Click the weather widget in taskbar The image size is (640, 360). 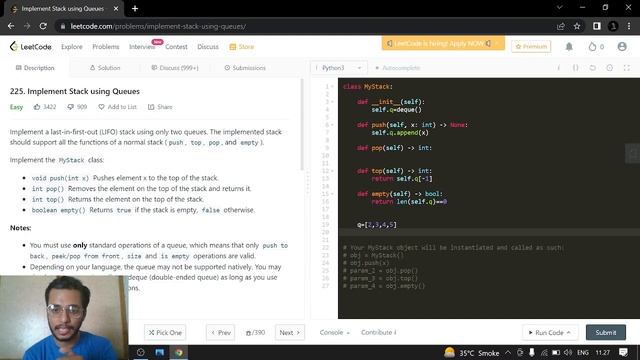coord(472,353)
